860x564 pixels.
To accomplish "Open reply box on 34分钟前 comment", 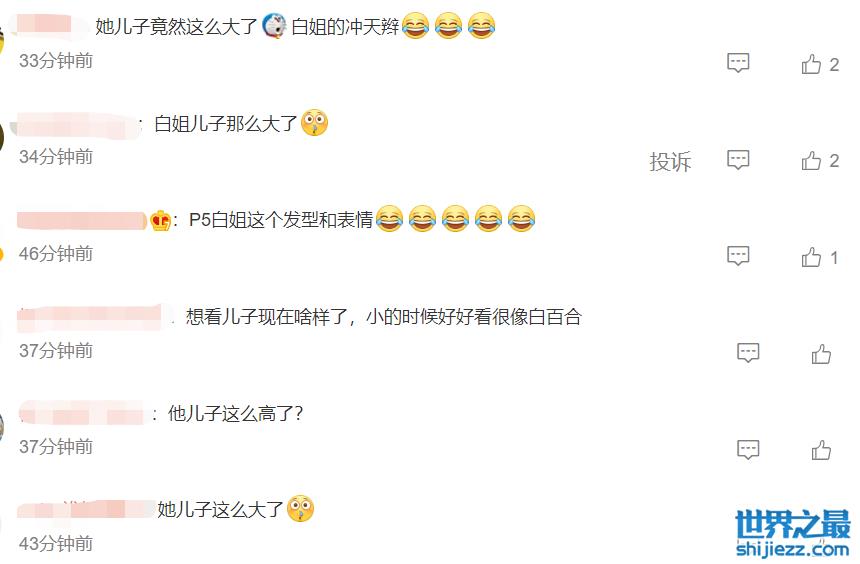I will 738,160.
